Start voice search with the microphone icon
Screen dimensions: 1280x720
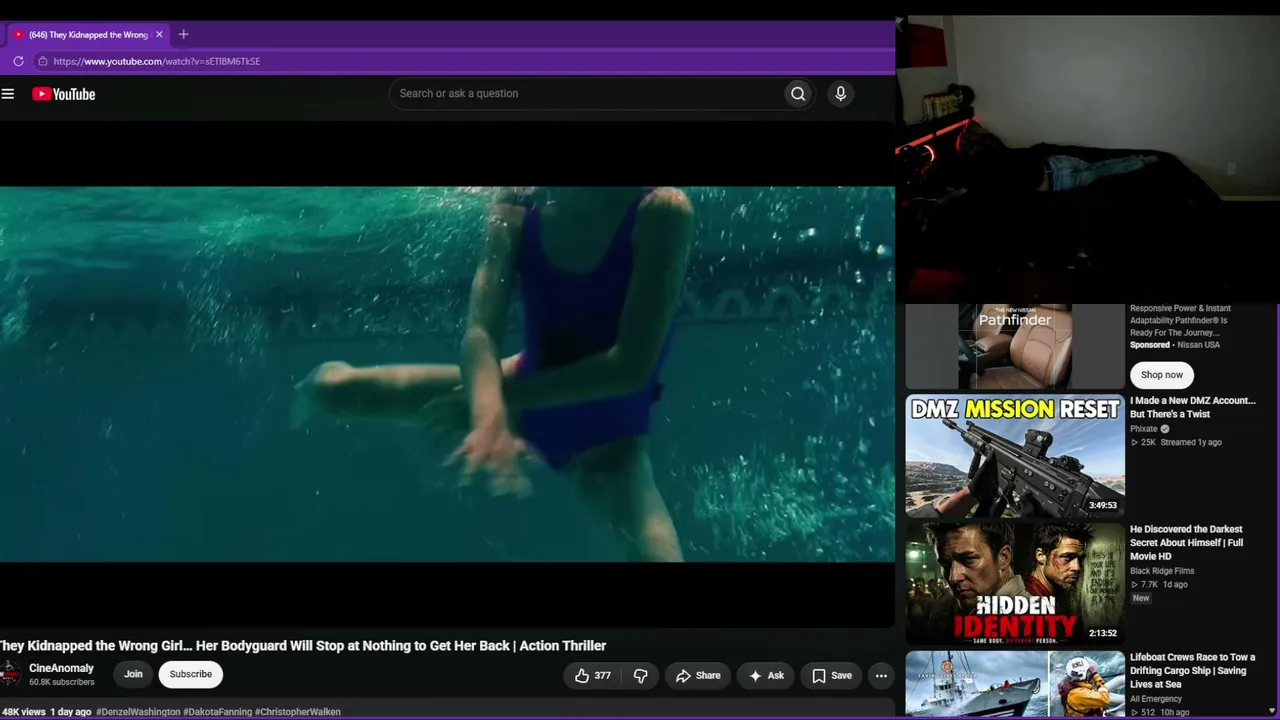[x=840, y=94]
